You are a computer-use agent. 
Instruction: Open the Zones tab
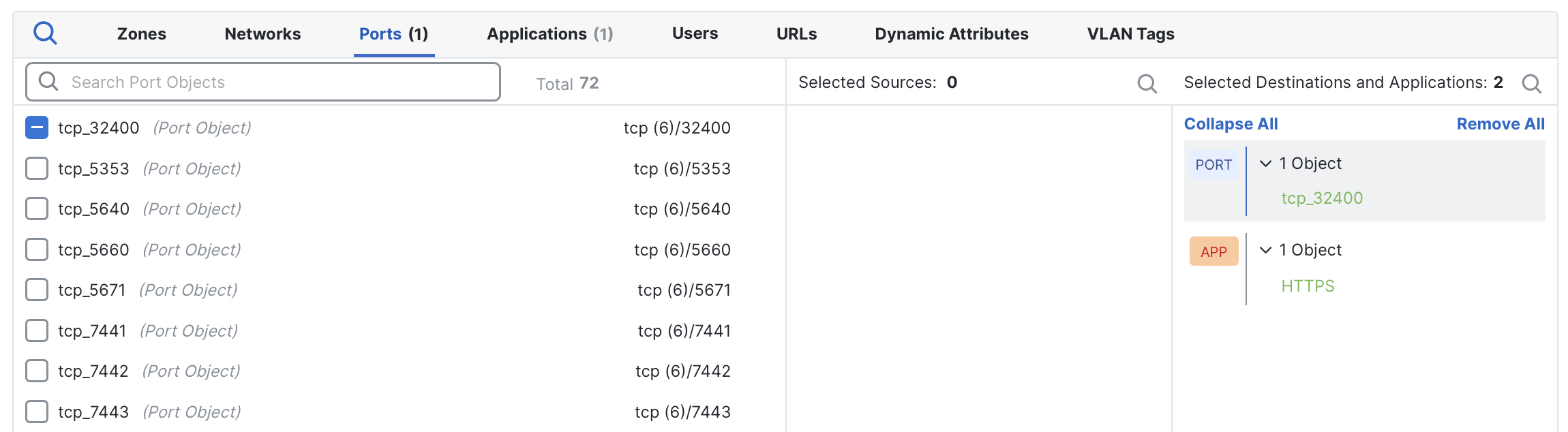[142, 34]
